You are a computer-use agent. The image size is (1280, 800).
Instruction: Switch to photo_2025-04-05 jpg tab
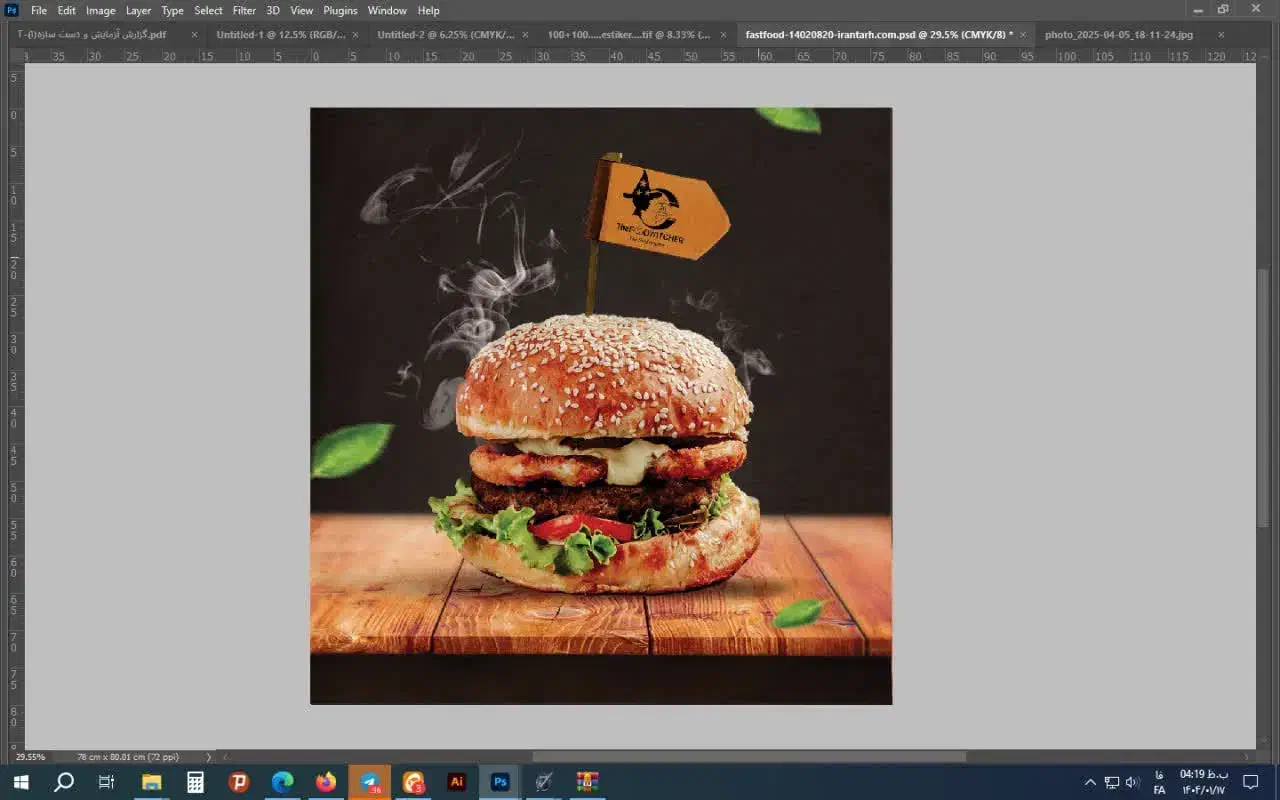pyautogui.click(x=1118, y=34)
